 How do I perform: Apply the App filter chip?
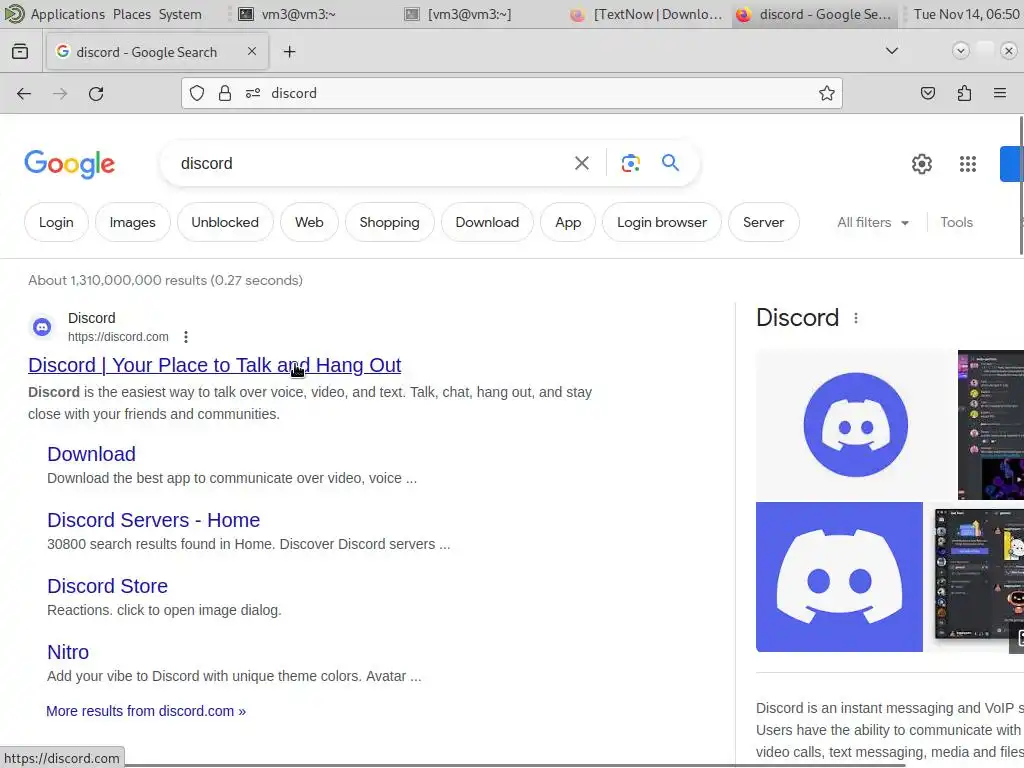coord(568,223)
